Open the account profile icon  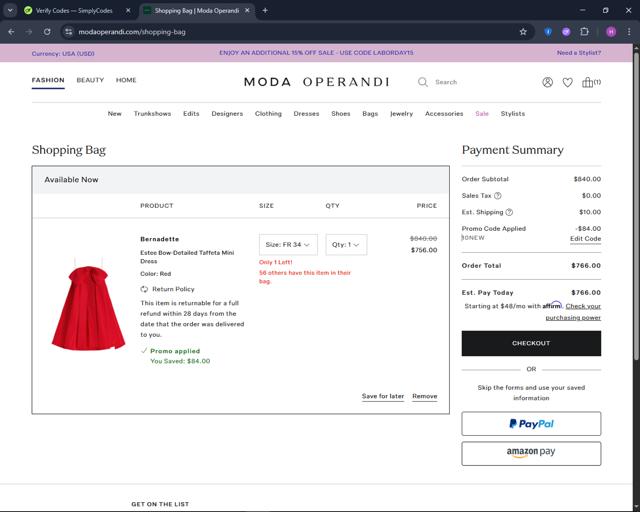click(x=547, y=82)
